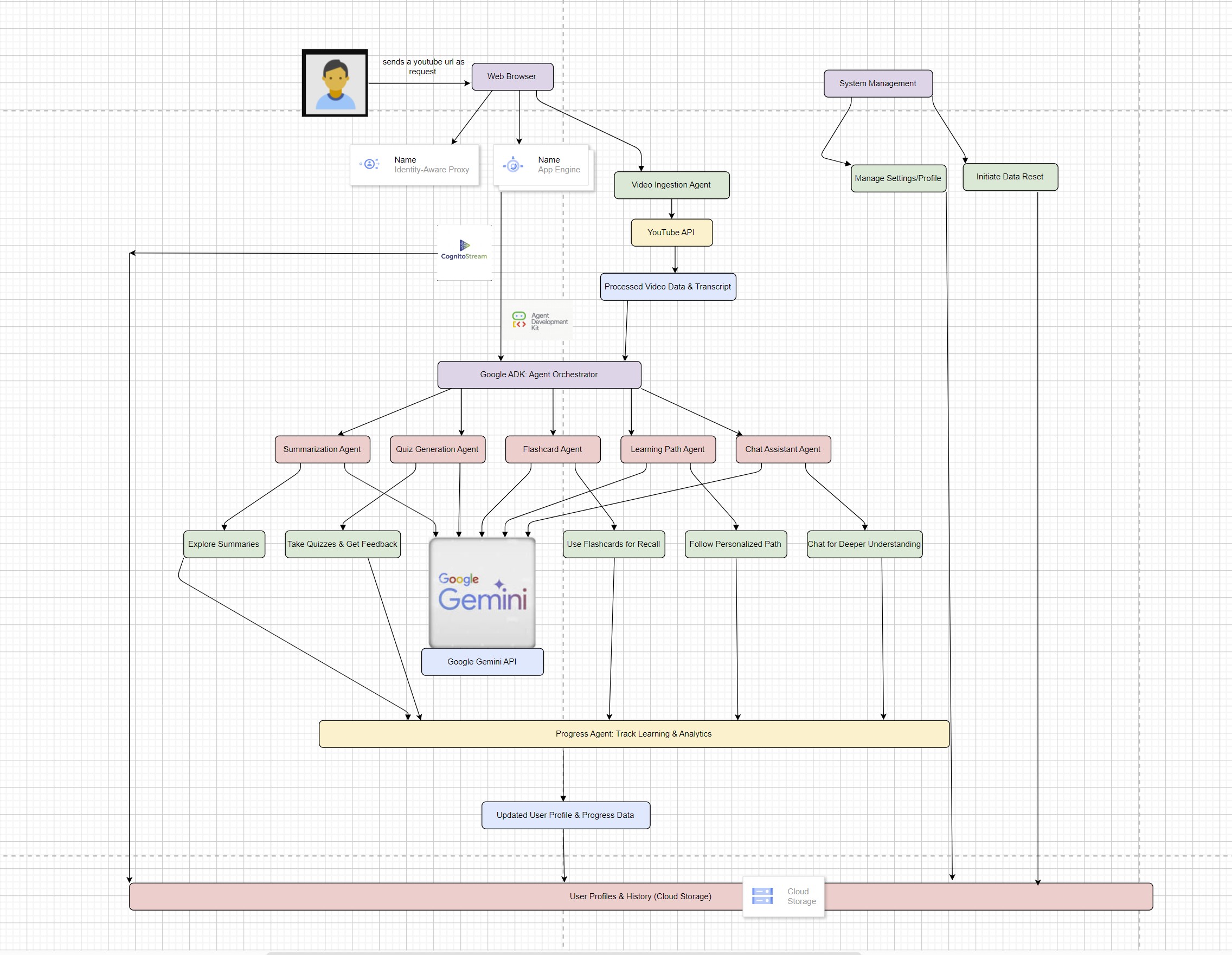Select the Chat Assistant Agent box

click(782, 449)
